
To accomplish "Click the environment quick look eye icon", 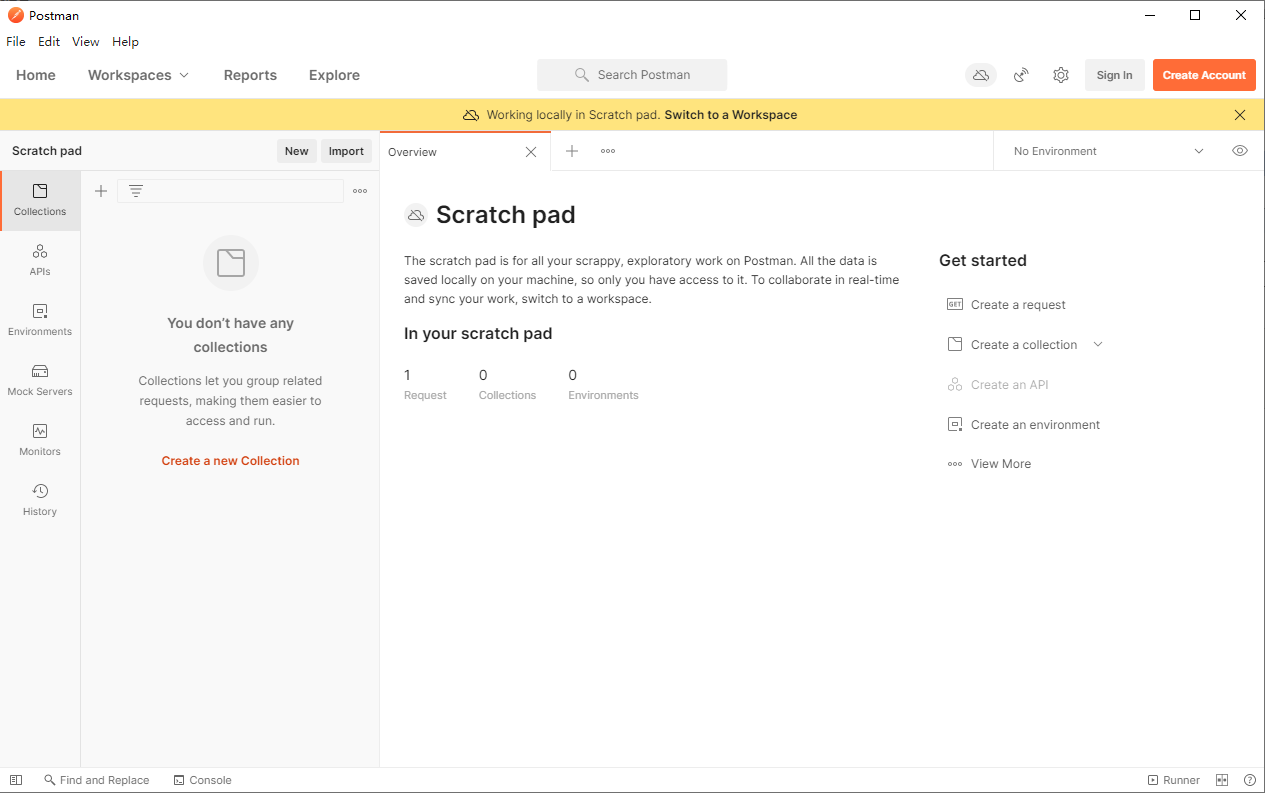I will pos(1240,151).
